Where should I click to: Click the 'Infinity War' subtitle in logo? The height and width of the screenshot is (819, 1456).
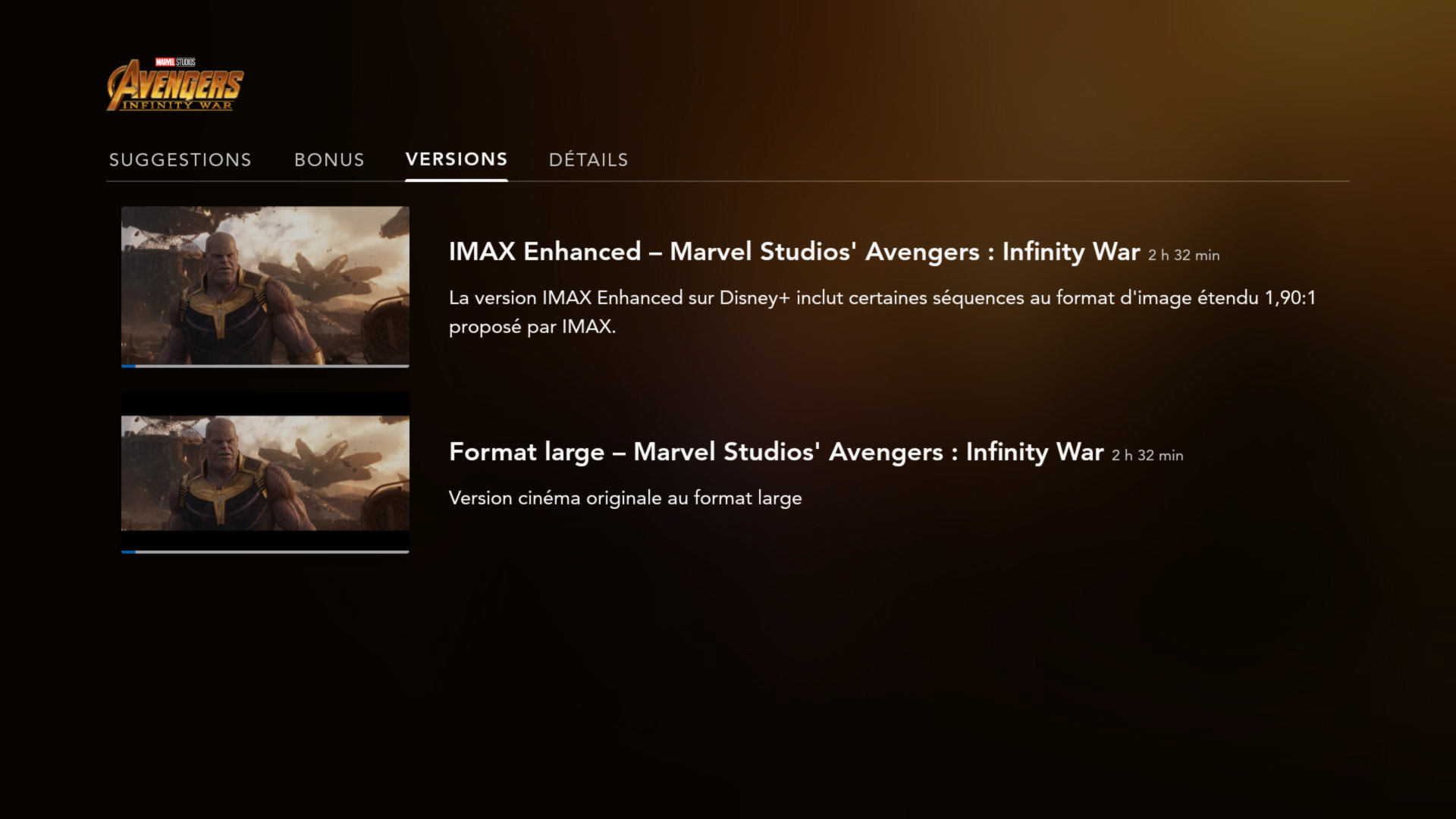pos(177,105)
